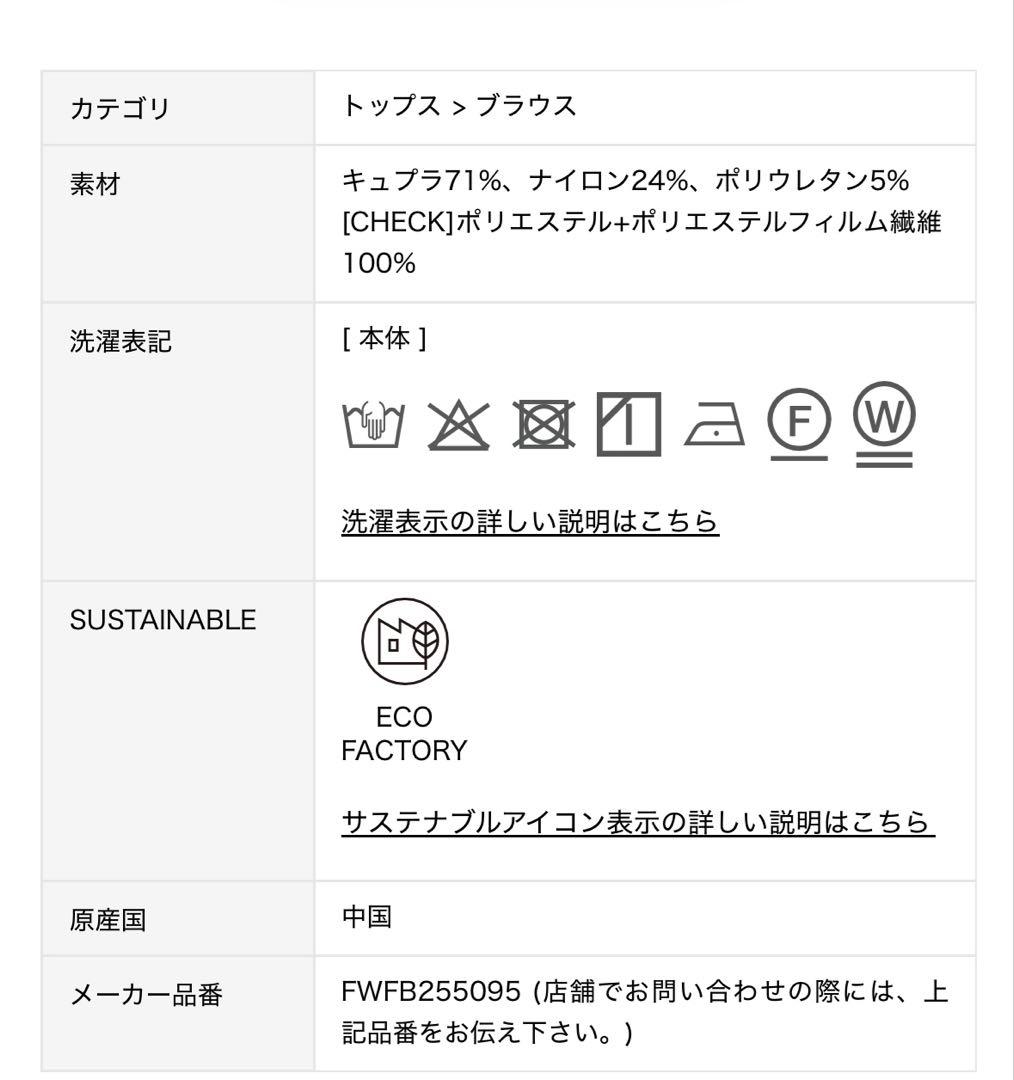Select the ECO FACTORY text label

tap(404, 733)
